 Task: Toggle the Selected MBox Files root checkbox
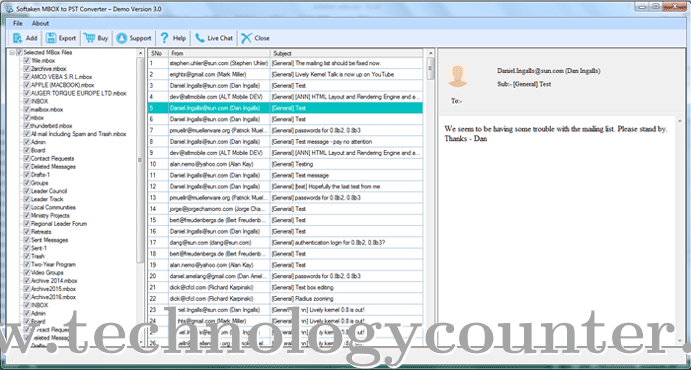point(19,52)
